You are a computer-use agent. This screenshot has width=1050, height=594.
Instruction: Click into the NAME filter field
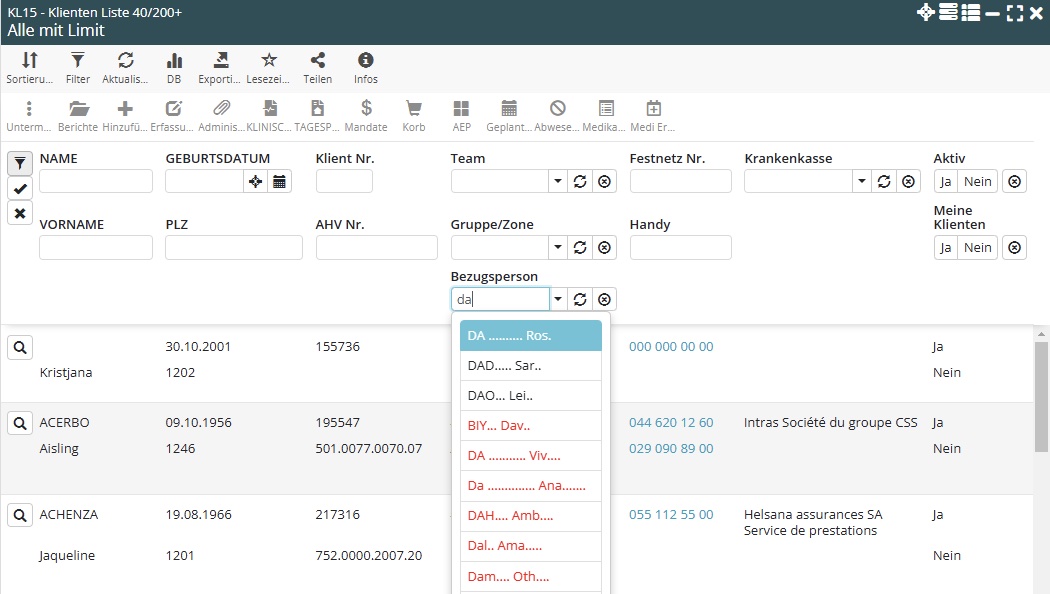tap(96, 181)
